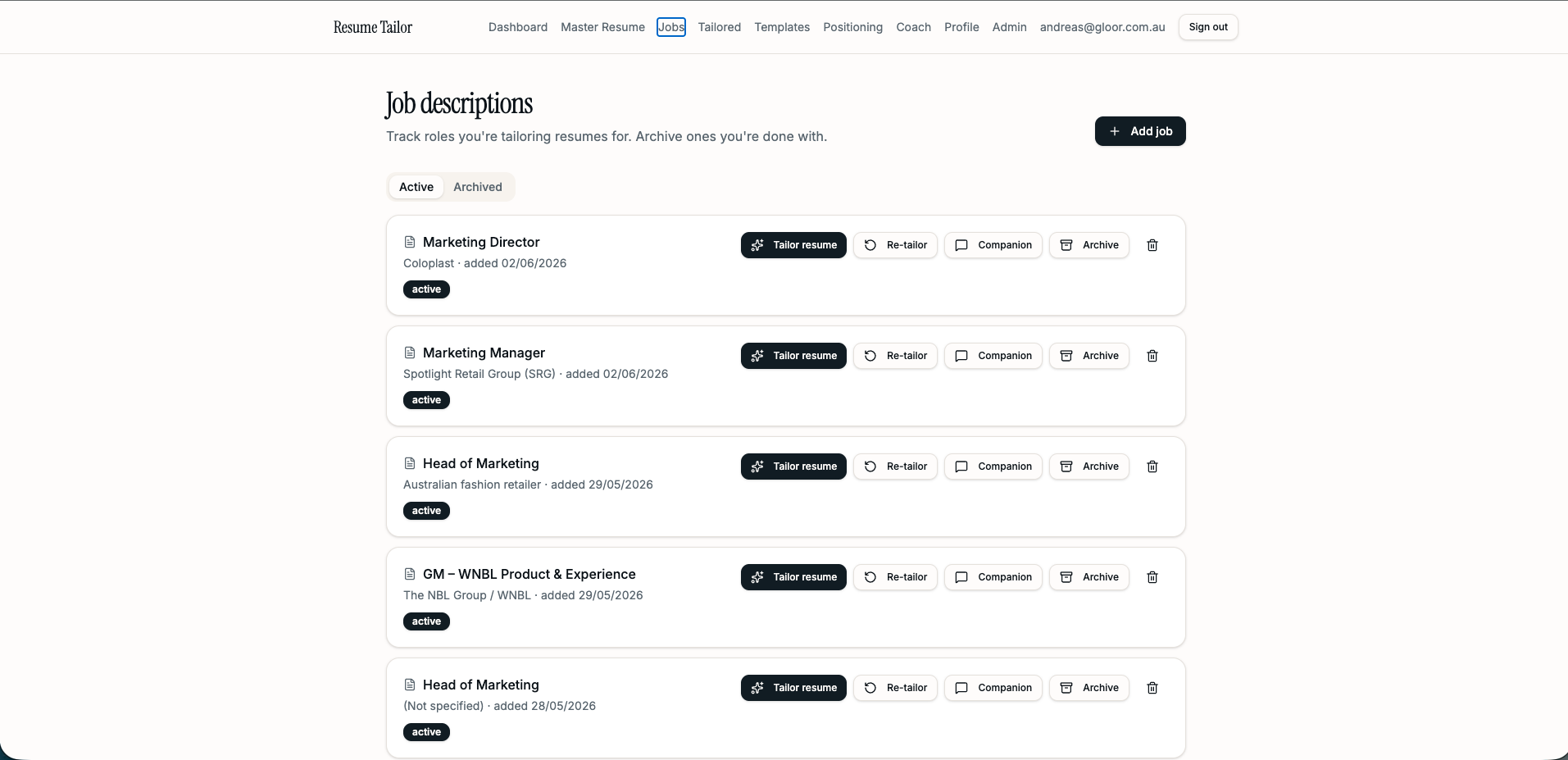Open the Jobs navigation link
Screen dimensions: 1568x760
(x=671, y=27)
